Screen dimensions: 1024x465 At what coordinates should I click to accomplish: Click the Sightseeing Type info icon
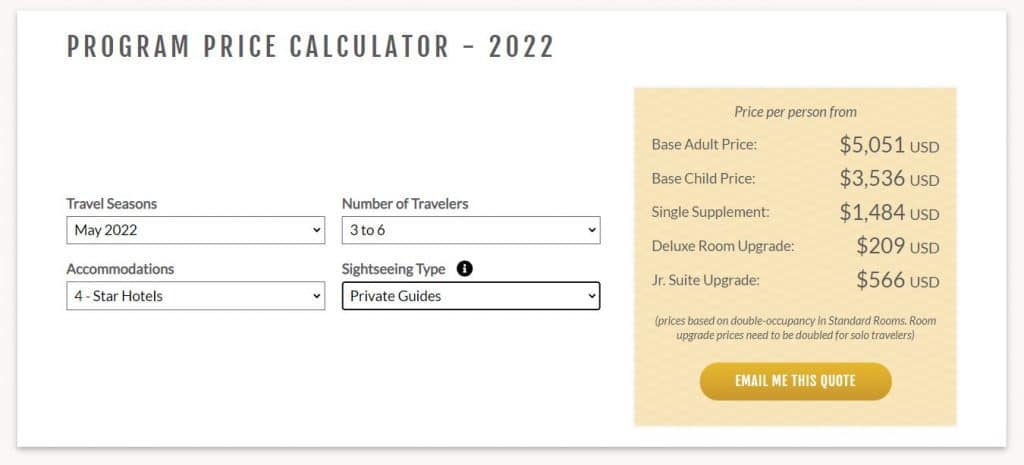click(x=465, y=269)
